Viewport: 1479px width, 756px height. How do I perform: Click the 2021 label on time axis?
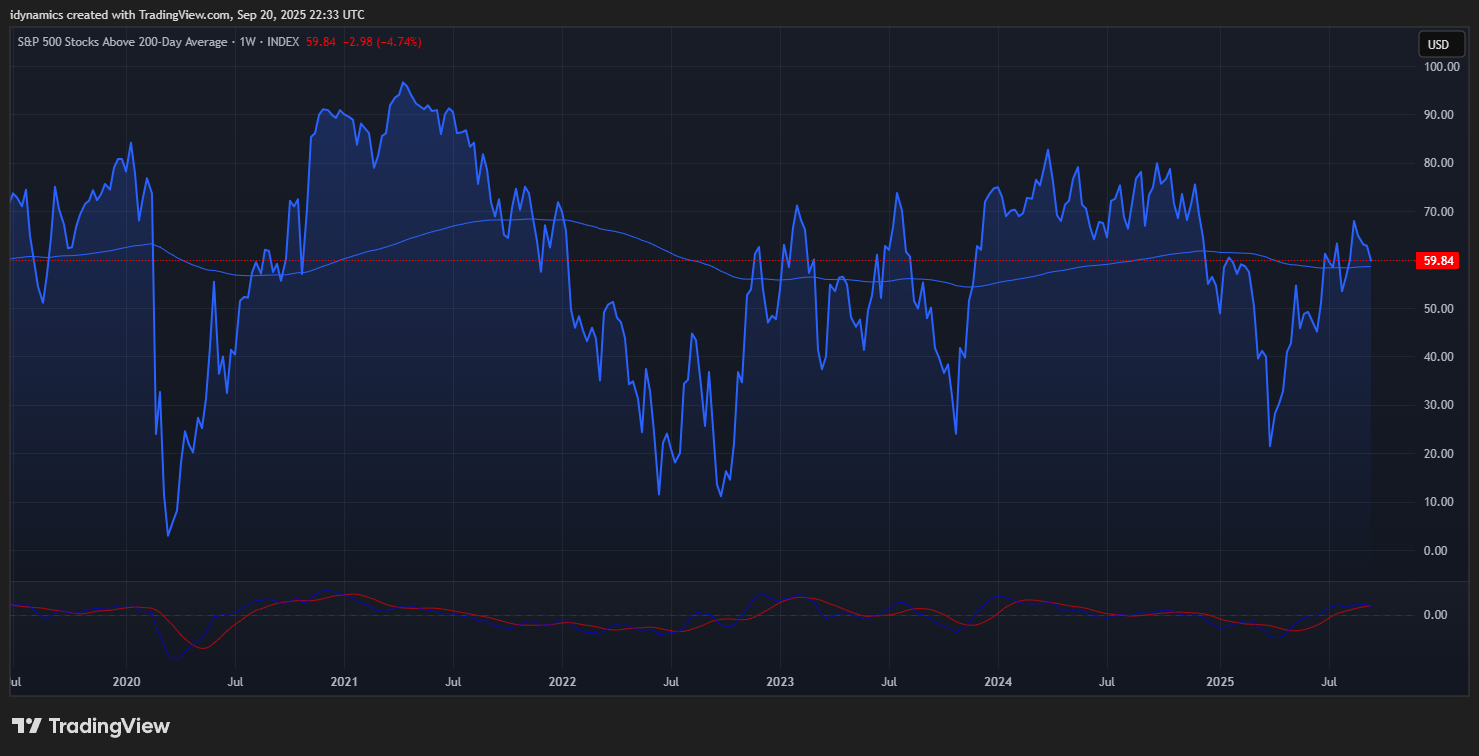click(x=345, y=682)
